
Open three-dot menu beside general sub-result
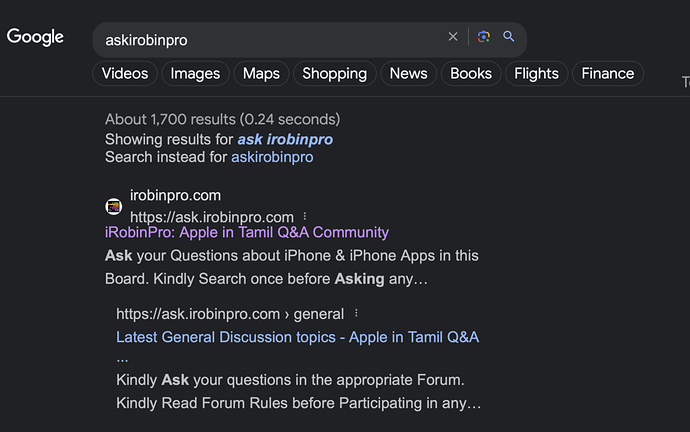356,313
